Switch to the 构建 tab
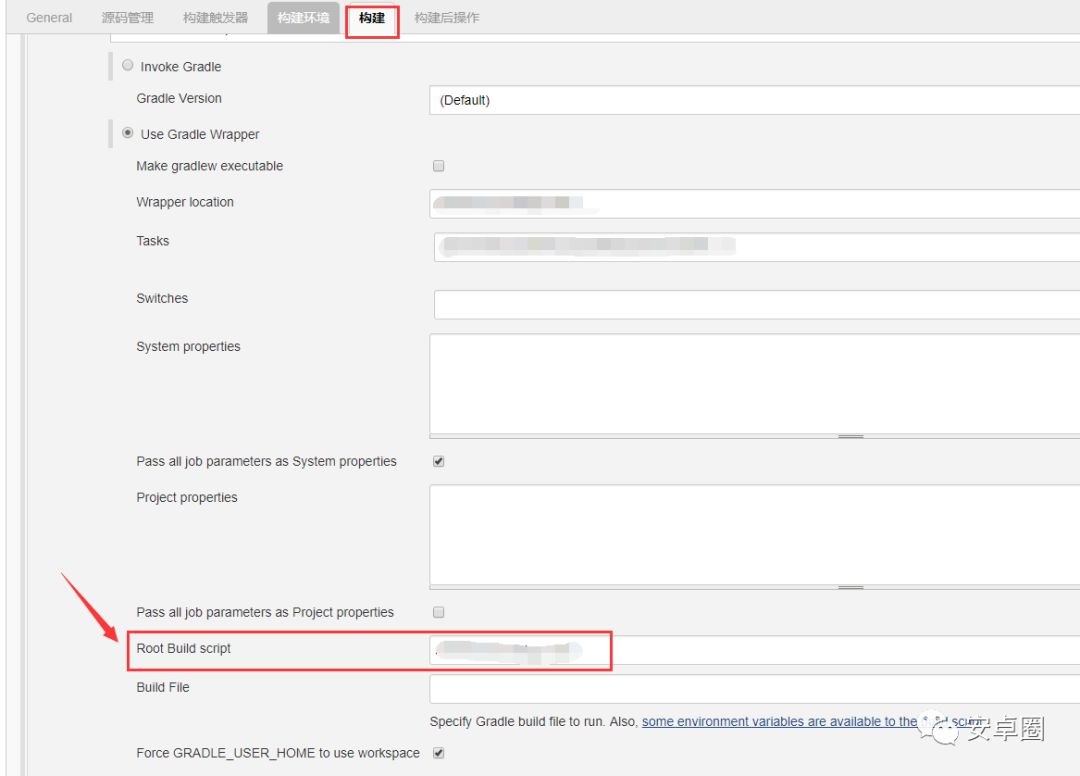 (x=372, y=19)
